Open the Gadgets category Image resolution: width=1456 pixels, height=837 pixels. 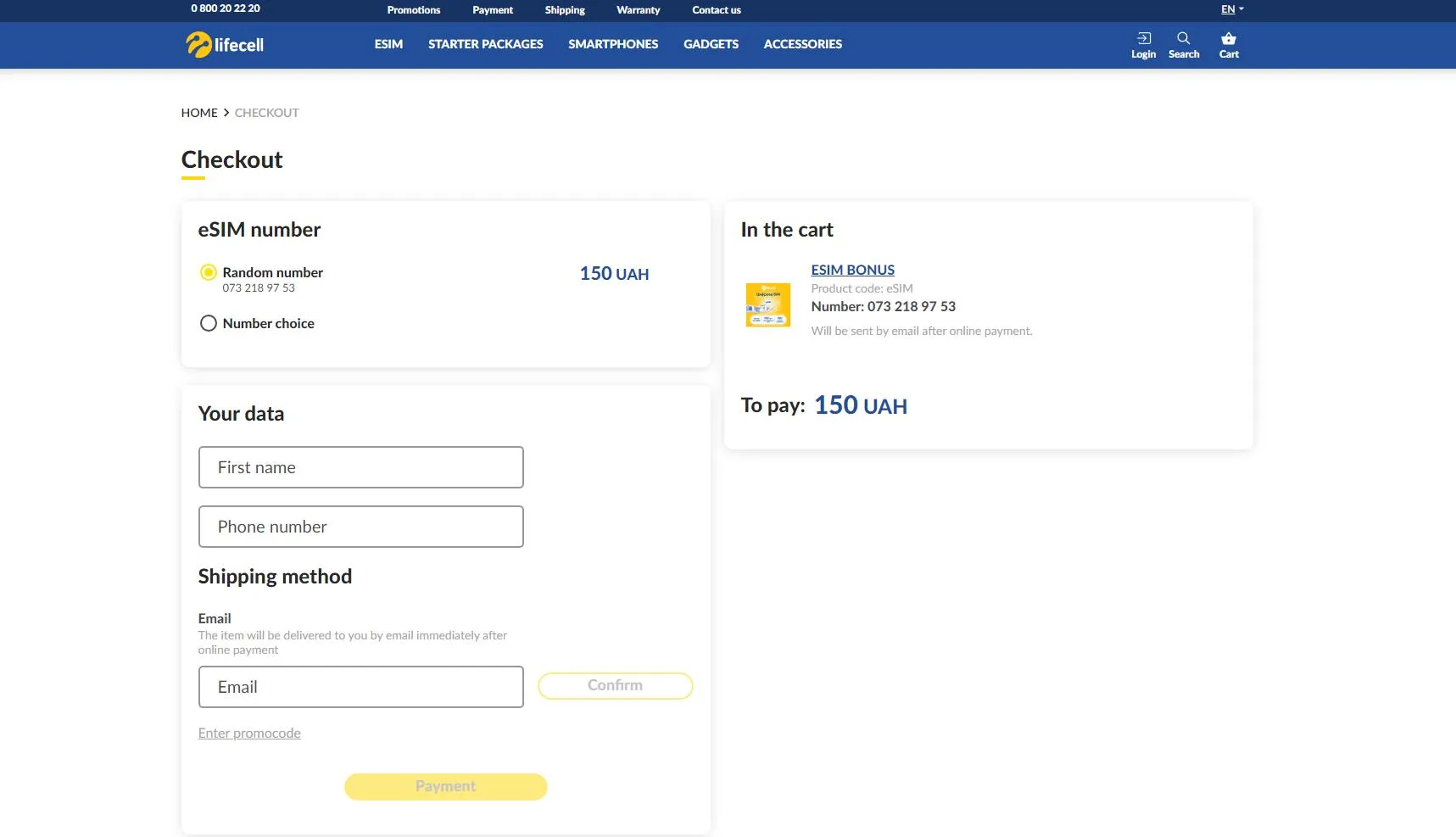pyautogui.click(x=711, y=44)
